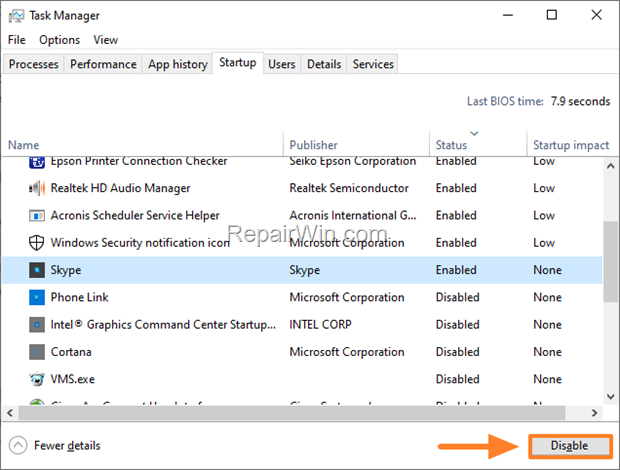Click the Acronis Scheduler Service Helper icon

pyautogui.click(x=37, y=215)
